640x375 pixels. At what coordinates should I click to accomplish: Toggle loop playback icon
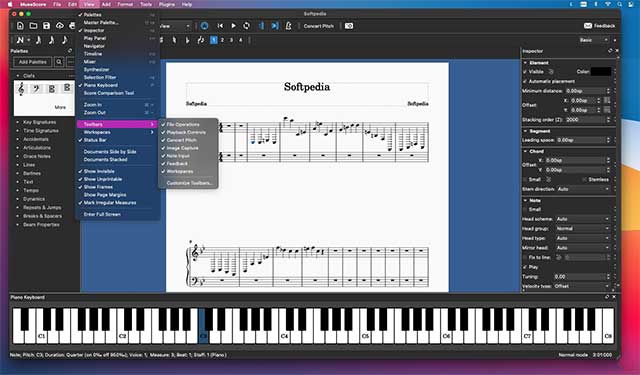tap(247, 26)
